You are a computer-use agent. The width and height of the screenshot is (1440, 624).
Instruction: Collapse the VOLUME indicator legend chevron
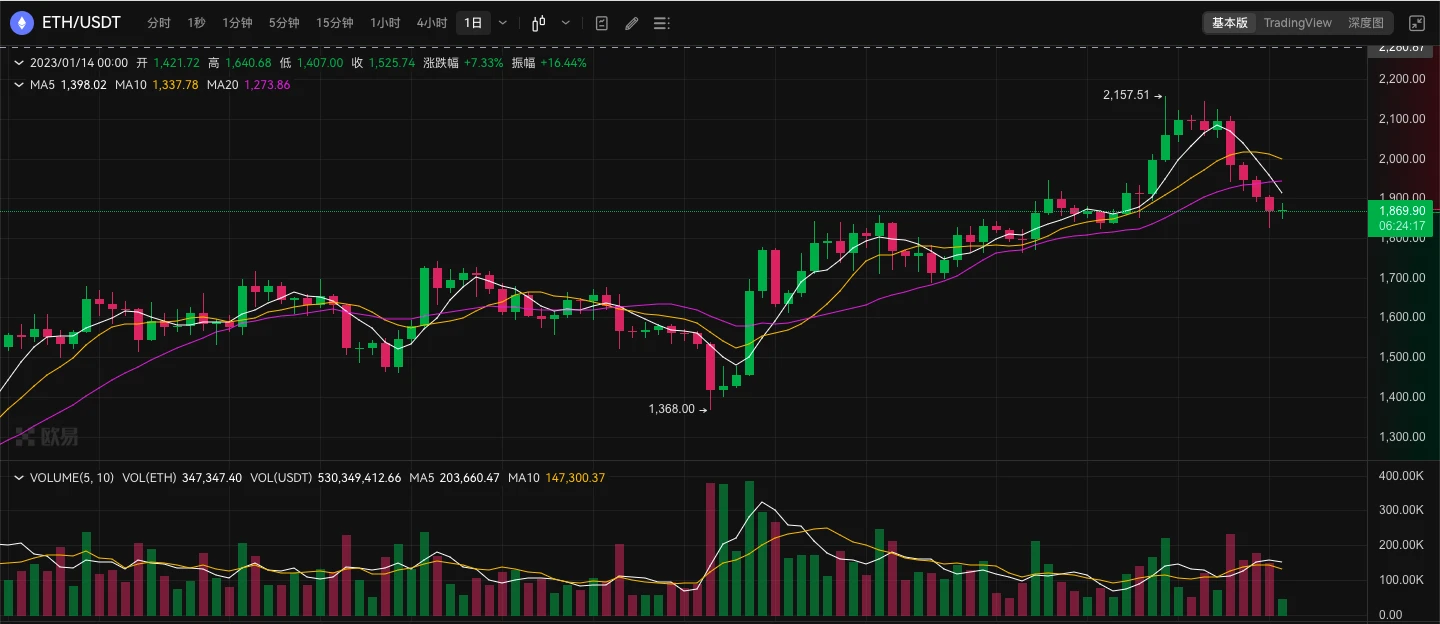pos(20,478)
